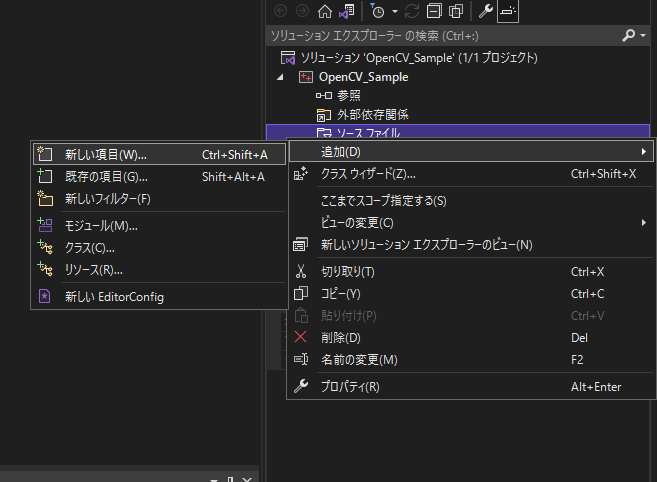Screen dimensions: 657x482
Task: Click the new filter folder icon
Action: 45,198
